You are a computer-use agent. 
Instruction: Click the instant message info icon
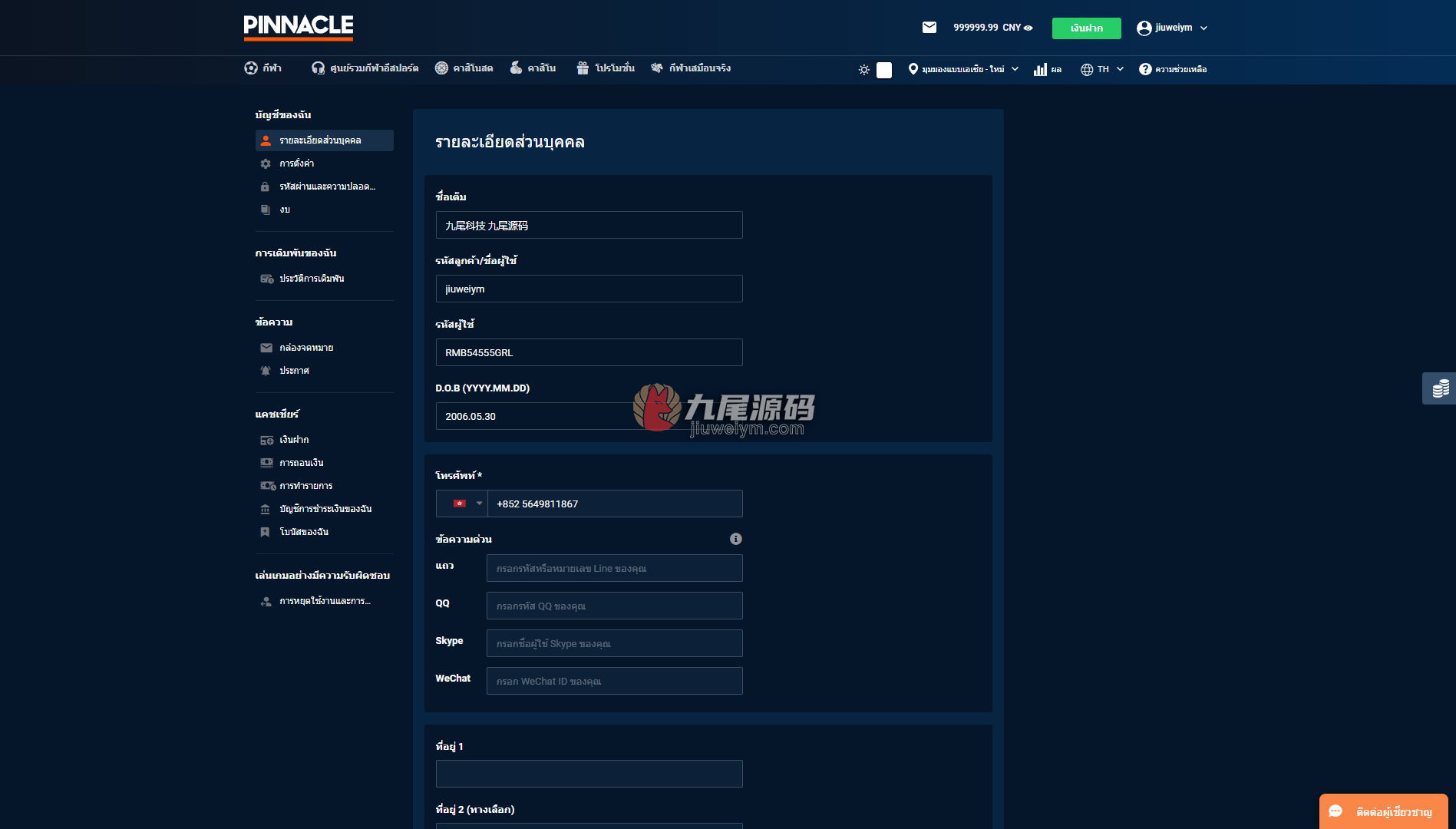[735, 539]
